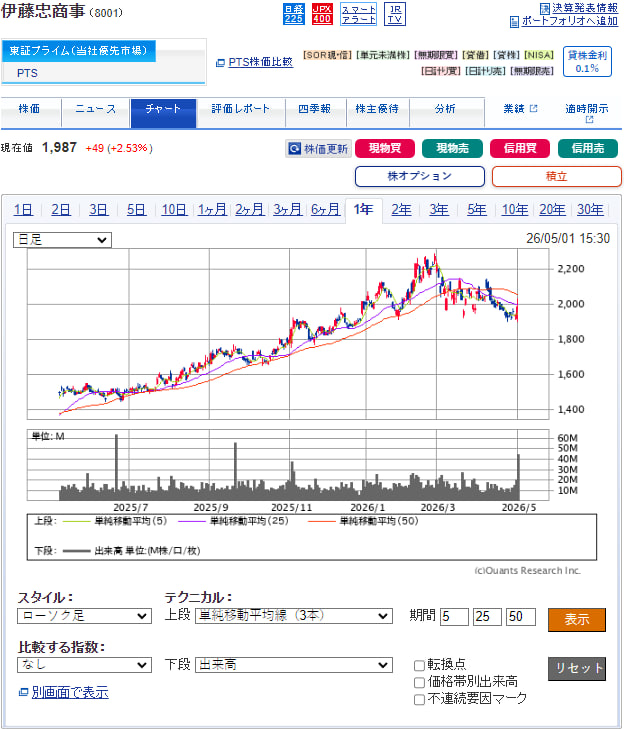Open スタイル ローソク足 dropdown
The height and width of the screenshot is (731, 624).
pos(84,616)
